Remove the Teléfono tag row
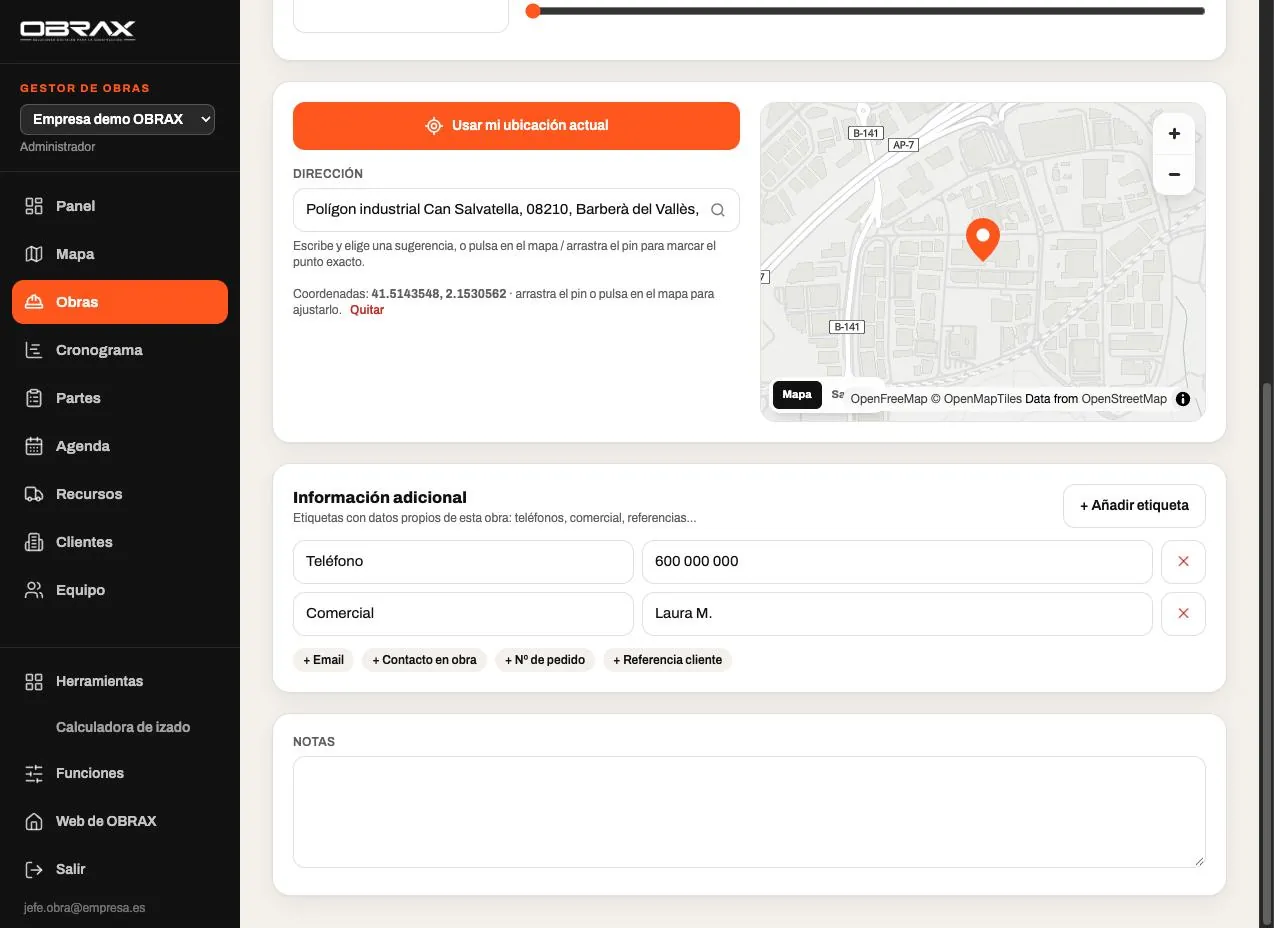This screenshot has height=928, width=1274. click(1183, 562)
